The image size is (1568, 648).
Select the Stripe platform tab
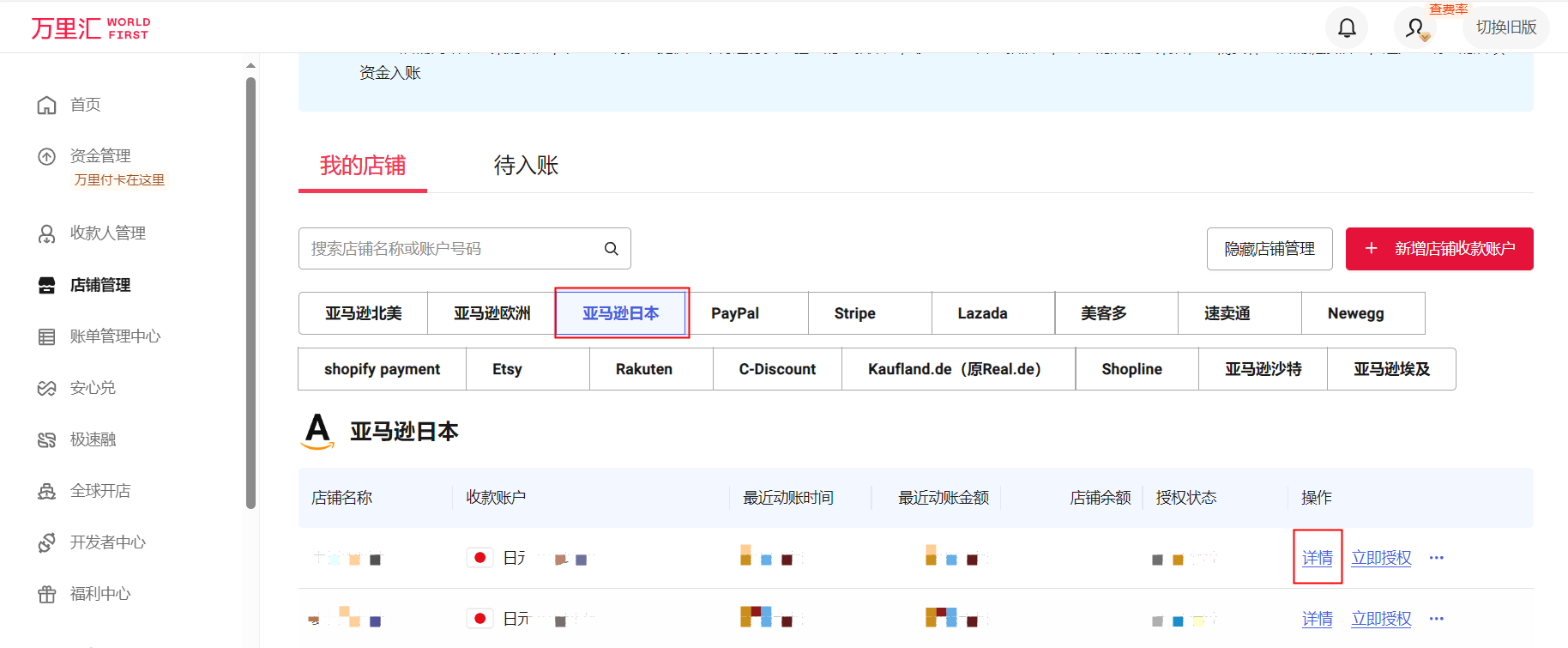pyautogui.click(x=871, y=313)
